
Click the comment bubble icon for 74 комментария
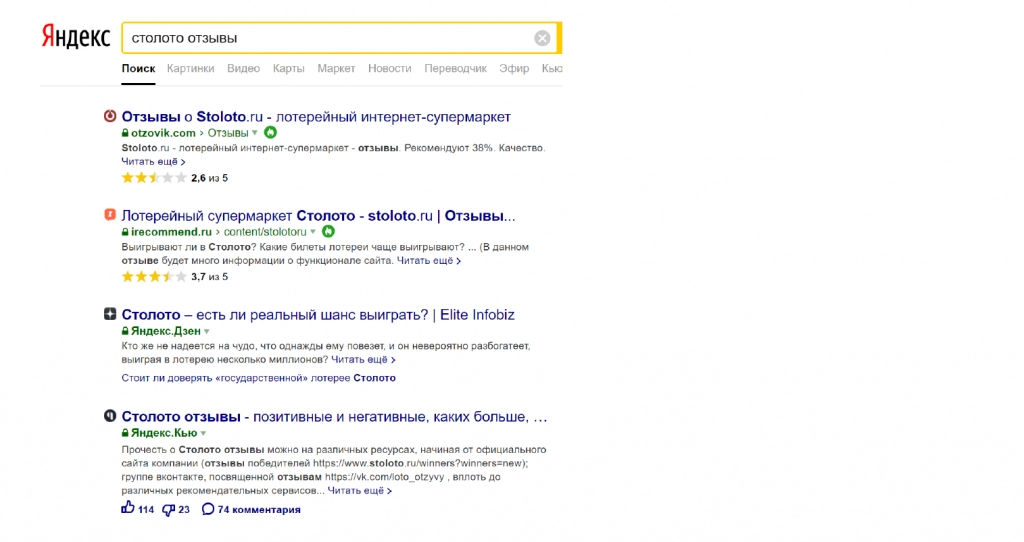tap(208, 509)
